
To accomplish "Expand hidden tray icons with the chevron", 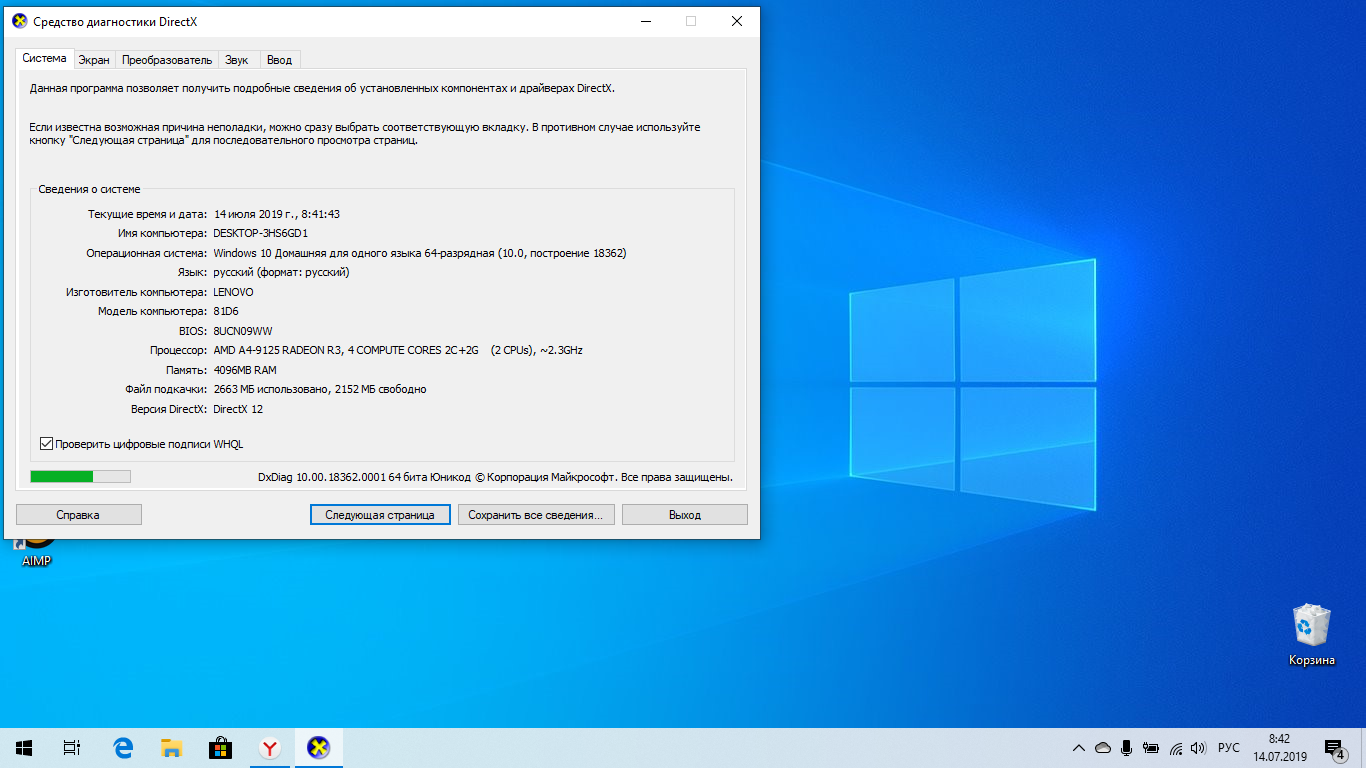I will [x=1078, y=748].
